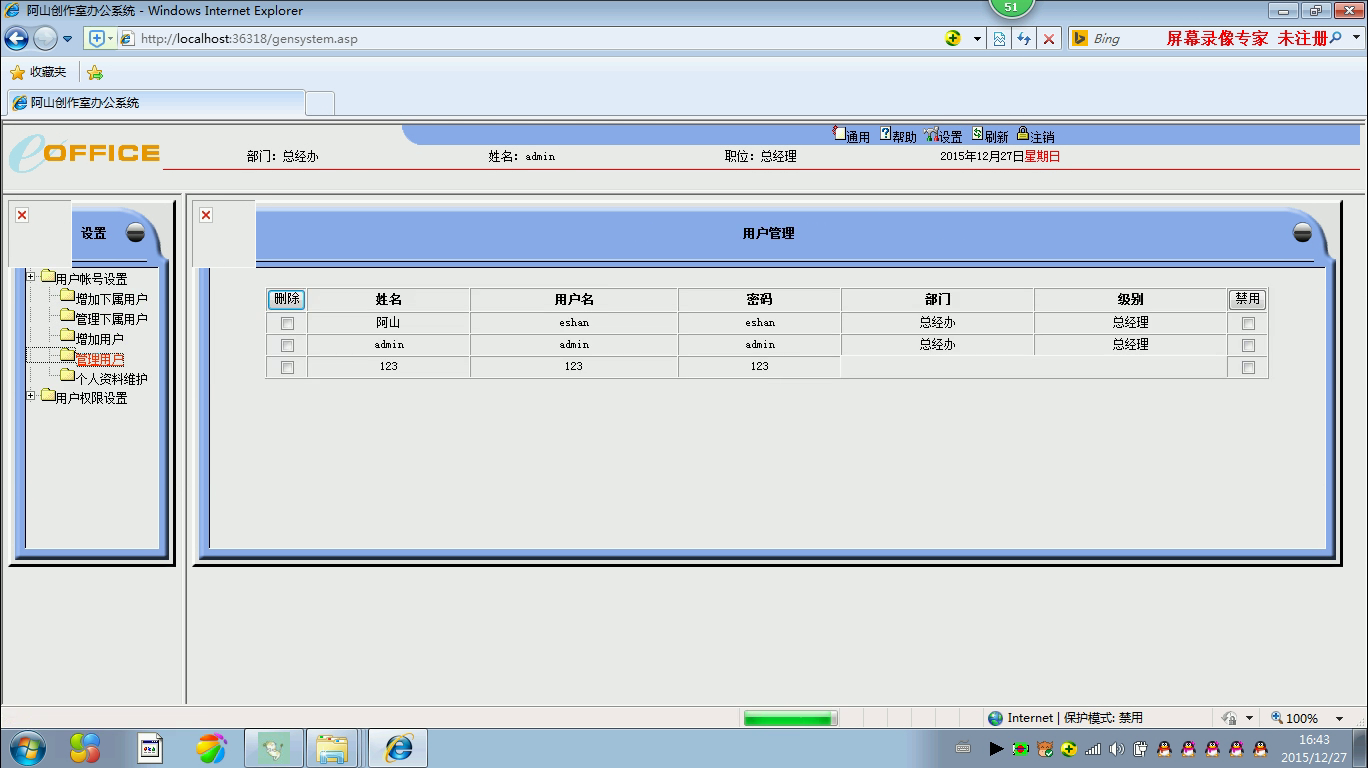Click the 删除 delete button

[287, 299]
